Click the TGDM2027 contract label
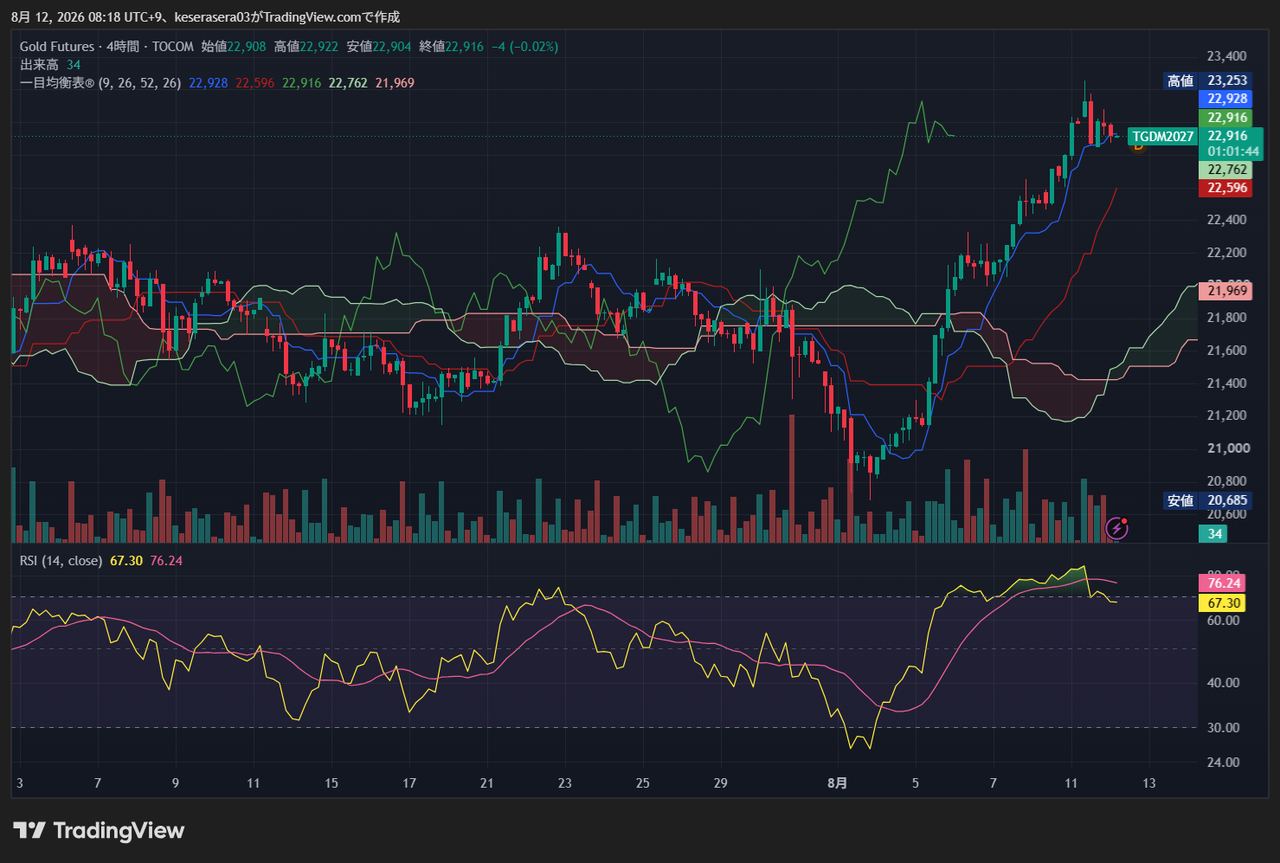 click(x=1163, y=136)
